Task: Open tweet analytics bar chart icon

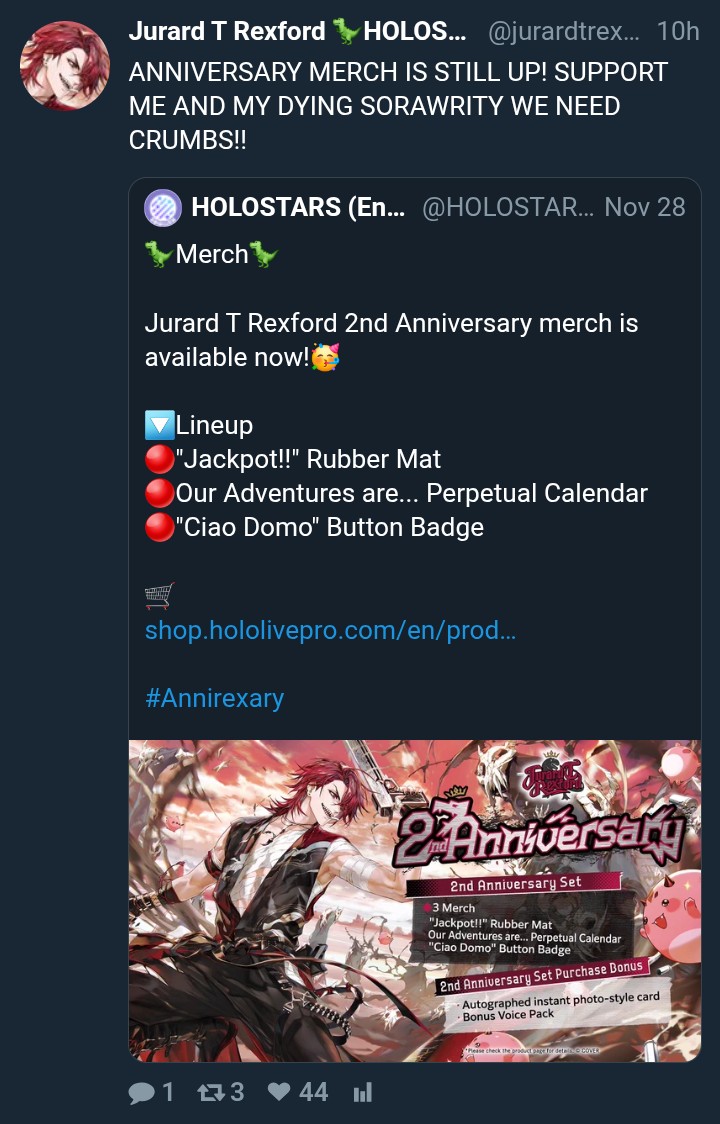Action: coord(363,1092)
